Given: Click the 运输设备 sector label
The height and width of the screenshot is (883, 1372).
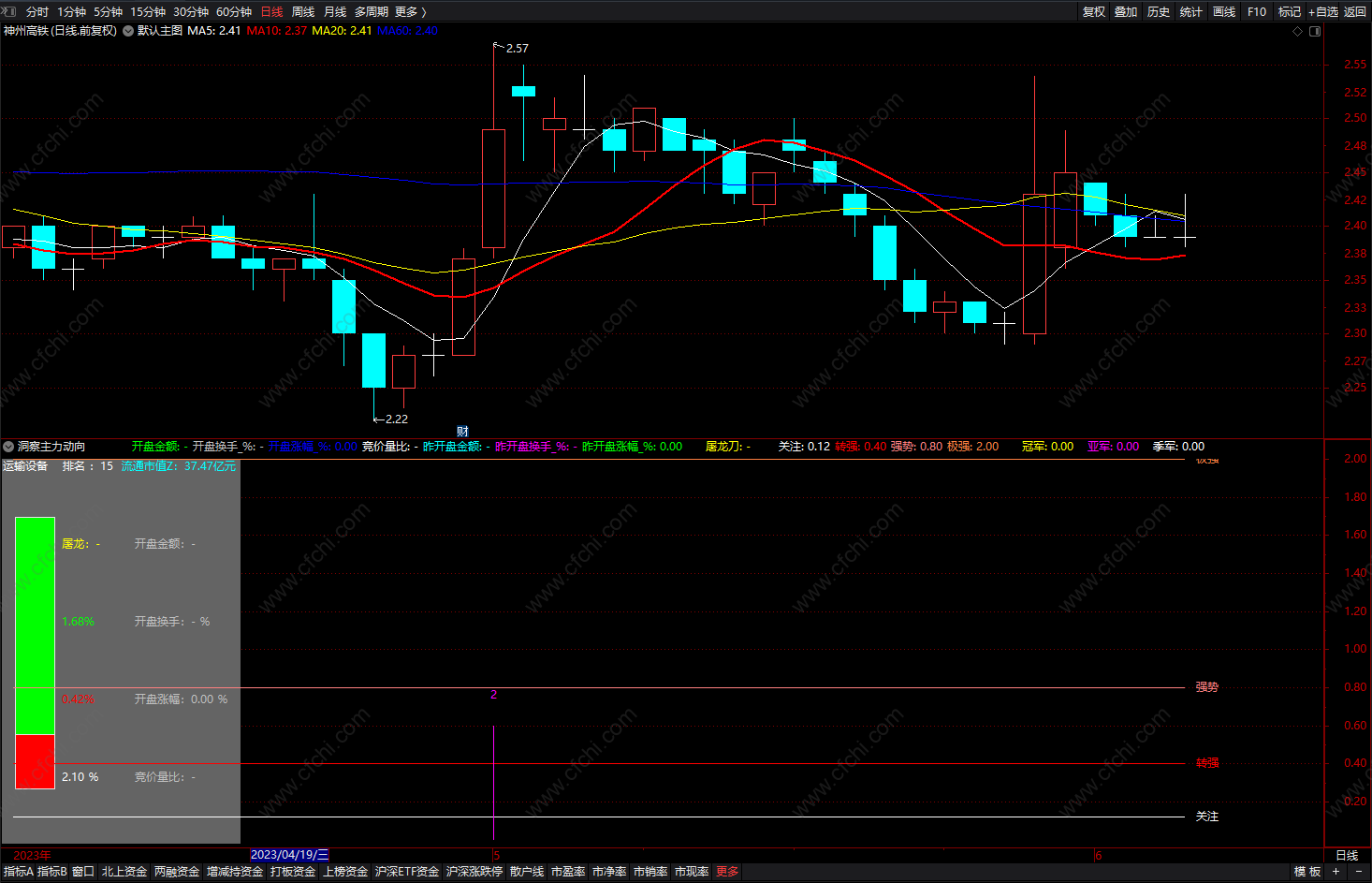Looking at the screenshot, I should 25,465.
